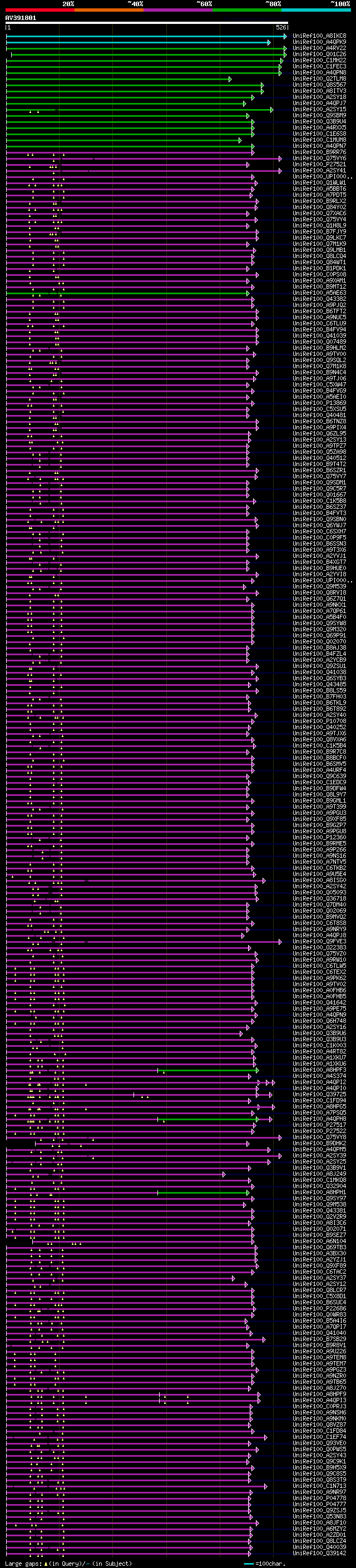Select label UniRef100_C1N713
This screenshot has height=1568, width=356.
tap(319, 1486)
